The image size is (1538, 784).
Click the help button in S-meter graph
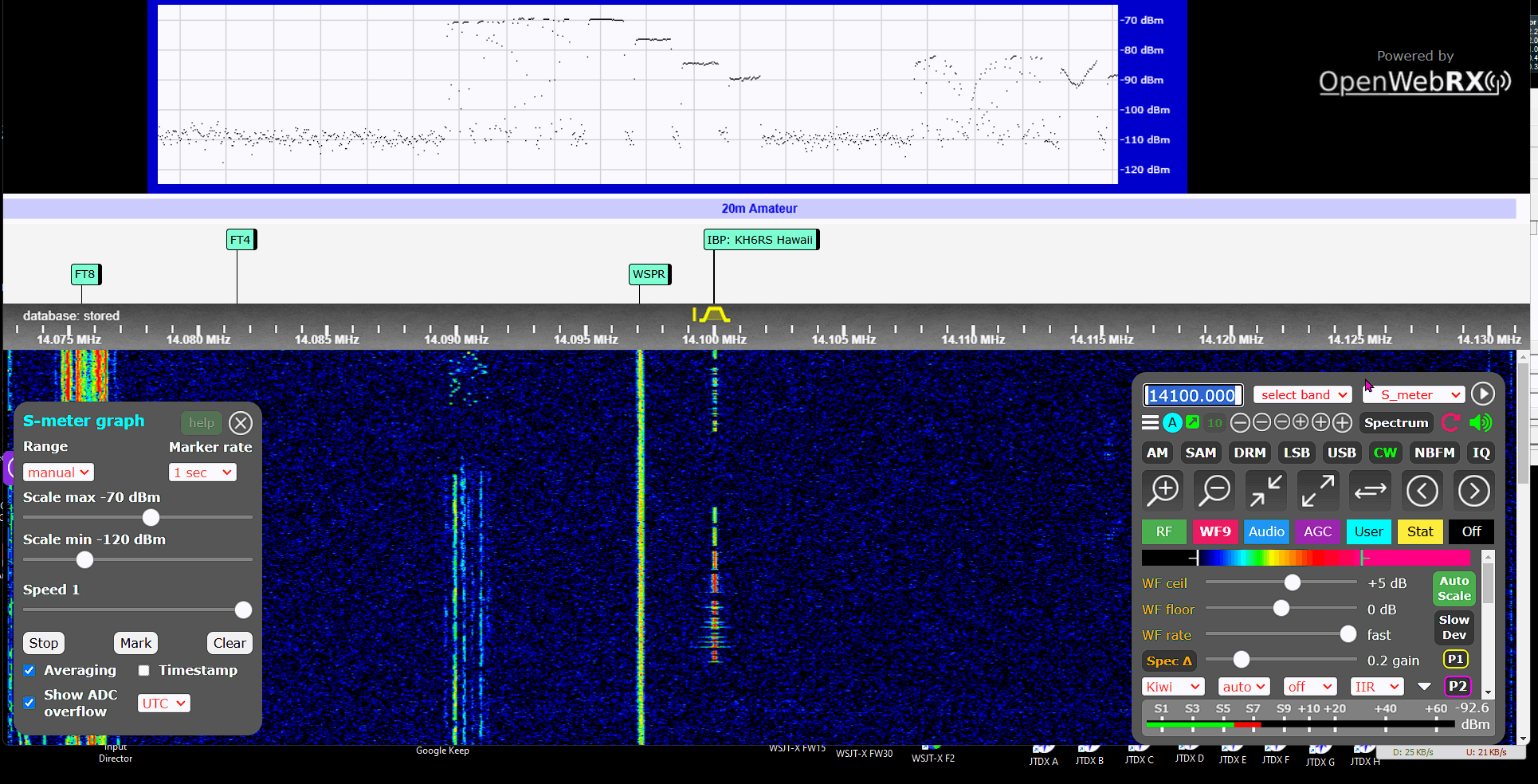point(202,423)
